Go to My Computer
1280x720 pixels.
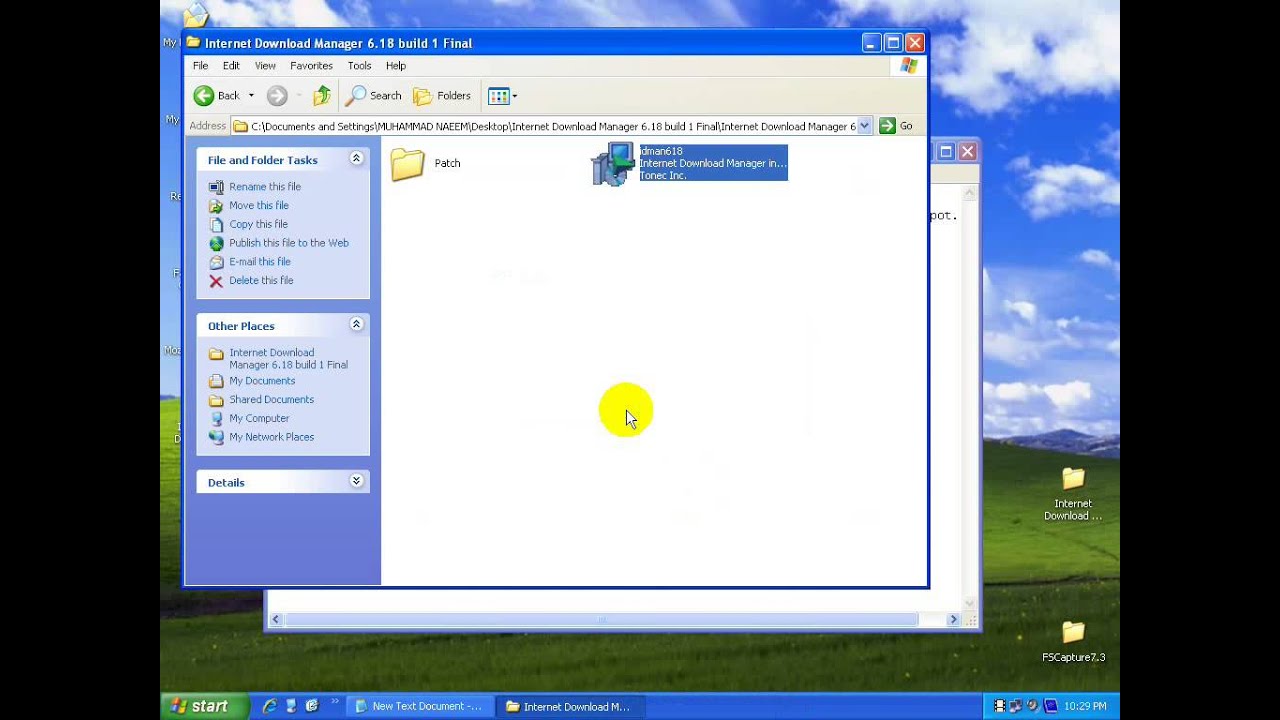(x=259, y=419)
